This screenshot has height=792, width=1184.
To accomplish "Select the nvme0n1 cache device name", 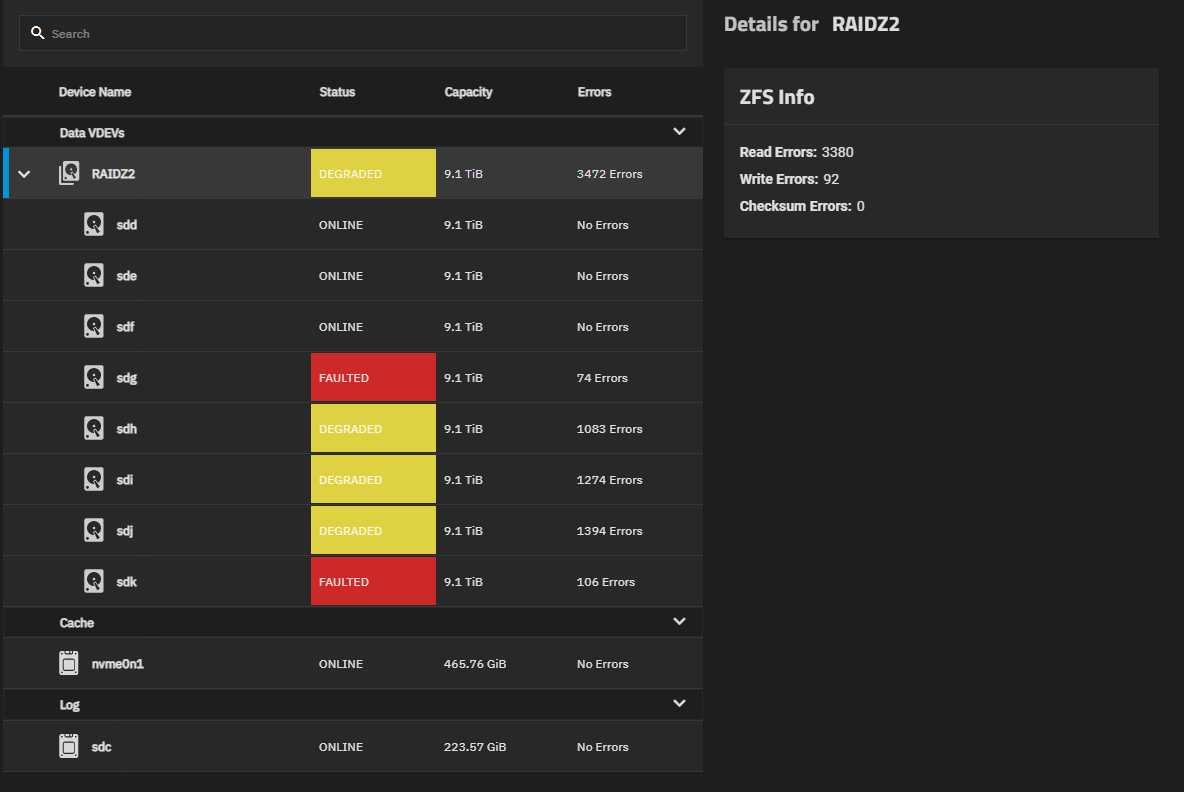I will [118, 664].
